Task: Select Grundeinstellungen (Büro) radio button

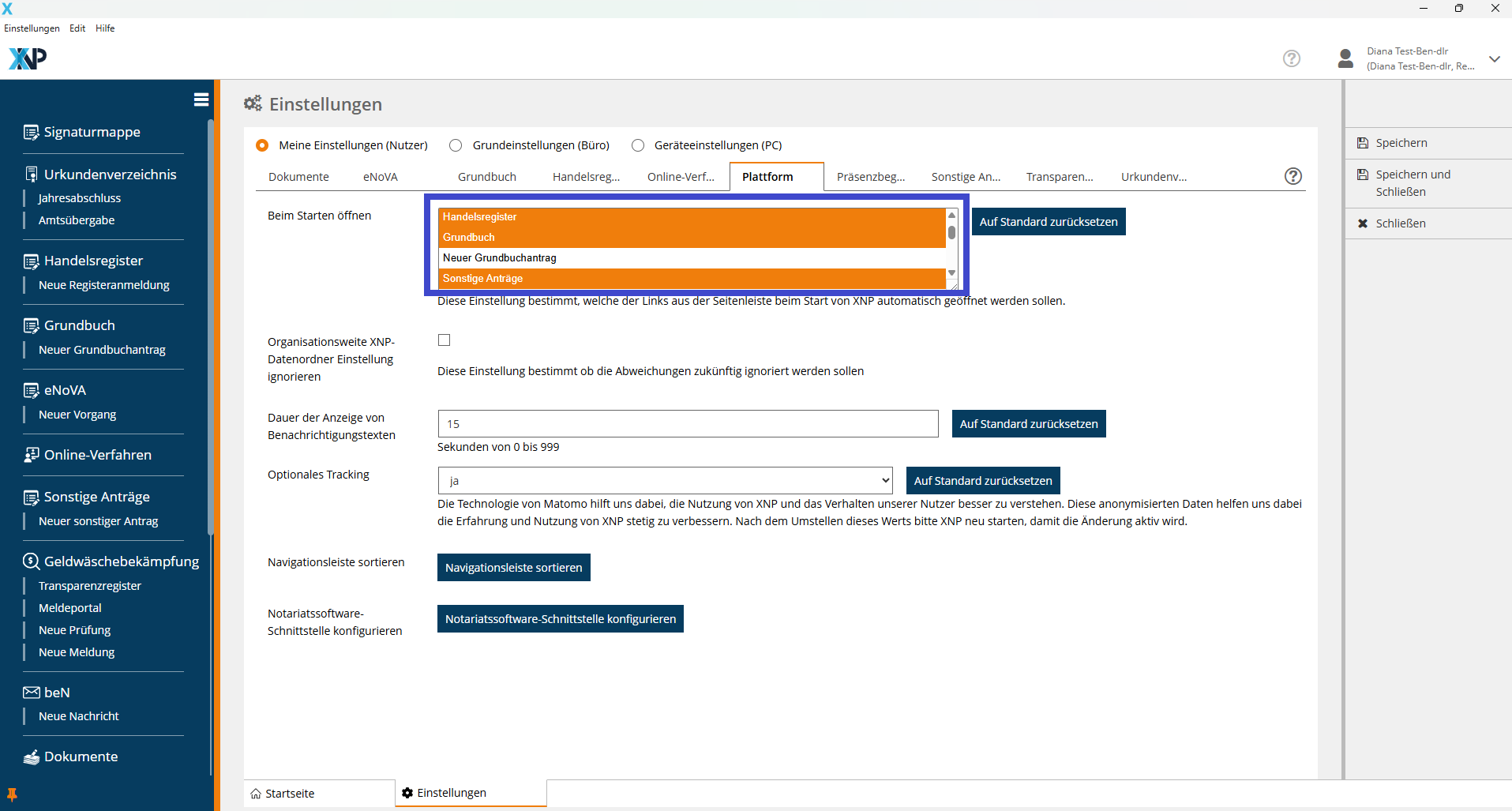Action: (x=456, y=145)
